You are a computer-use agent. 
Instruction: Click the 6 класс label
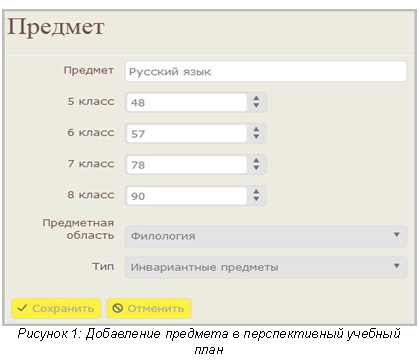pyautogui.click(x=91, y=132)
